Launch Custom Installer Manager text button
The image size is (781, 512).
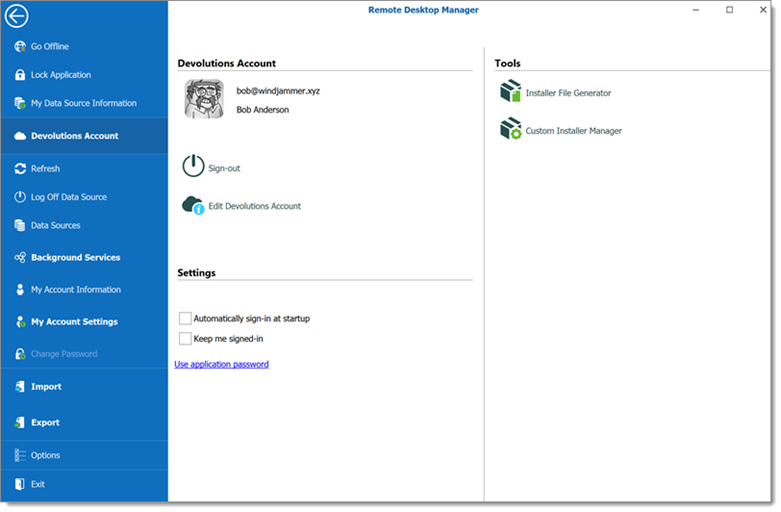coord(574,131)
